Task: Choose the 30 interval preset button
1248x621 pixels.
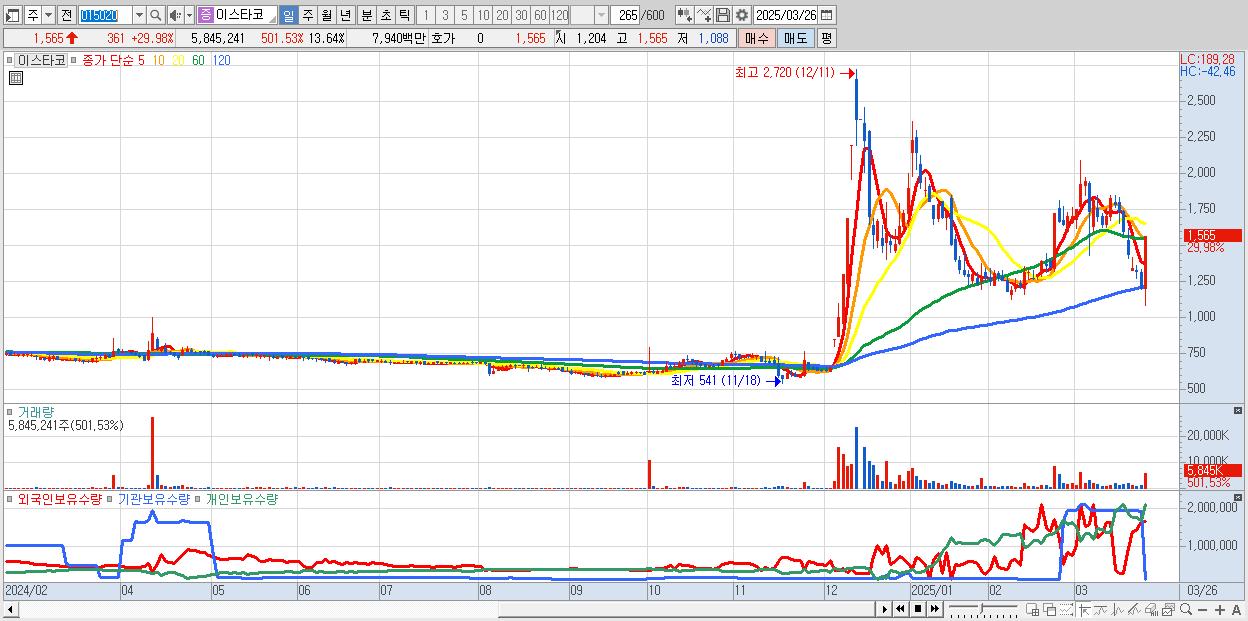Action: point(521,15)
